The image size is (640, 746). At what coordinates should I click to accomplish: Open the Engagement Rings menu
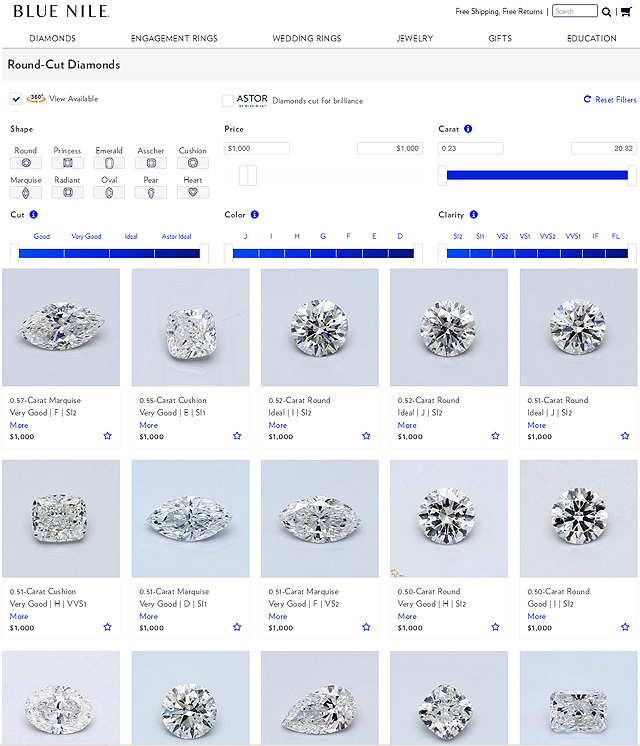174,38
